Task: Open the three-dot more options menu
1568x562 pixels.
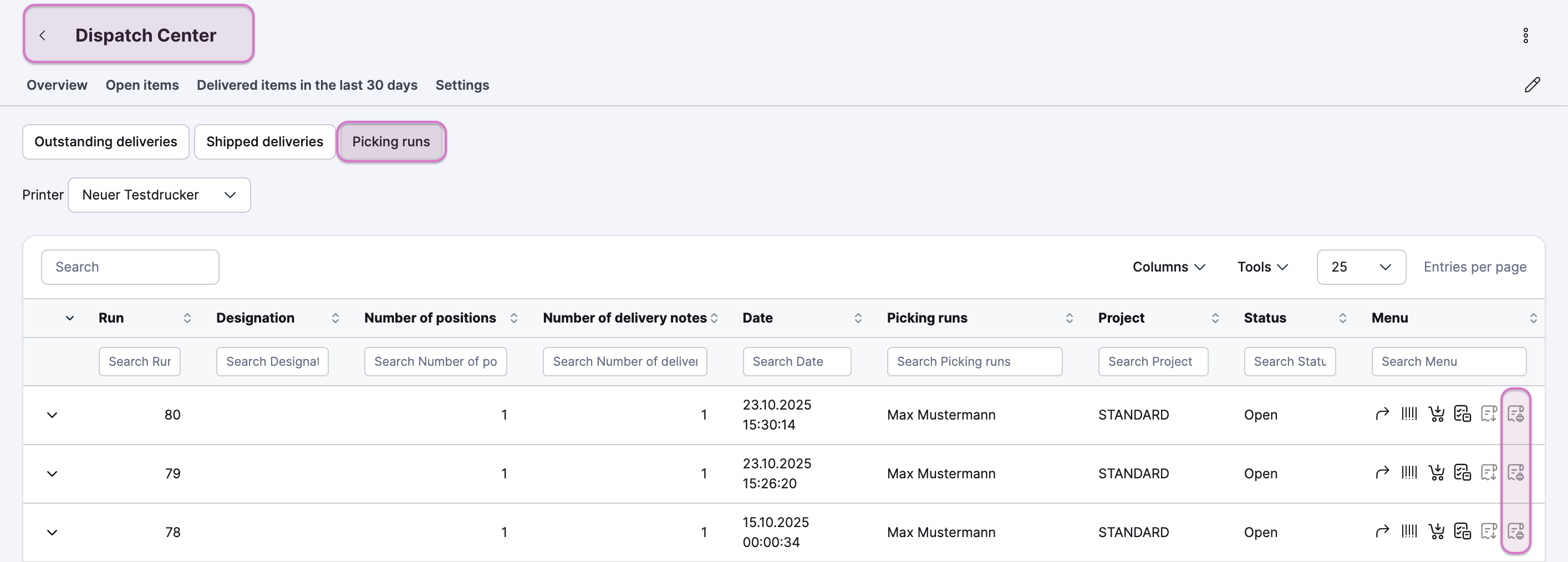Action: tap(1525, 36)
